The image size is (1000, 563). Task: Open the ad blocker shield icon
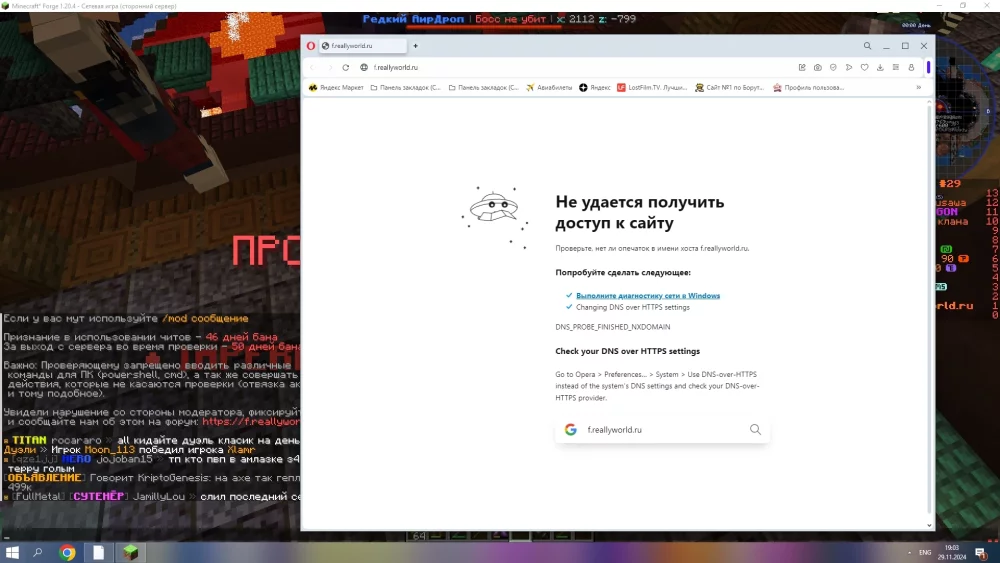pos(833,68)
